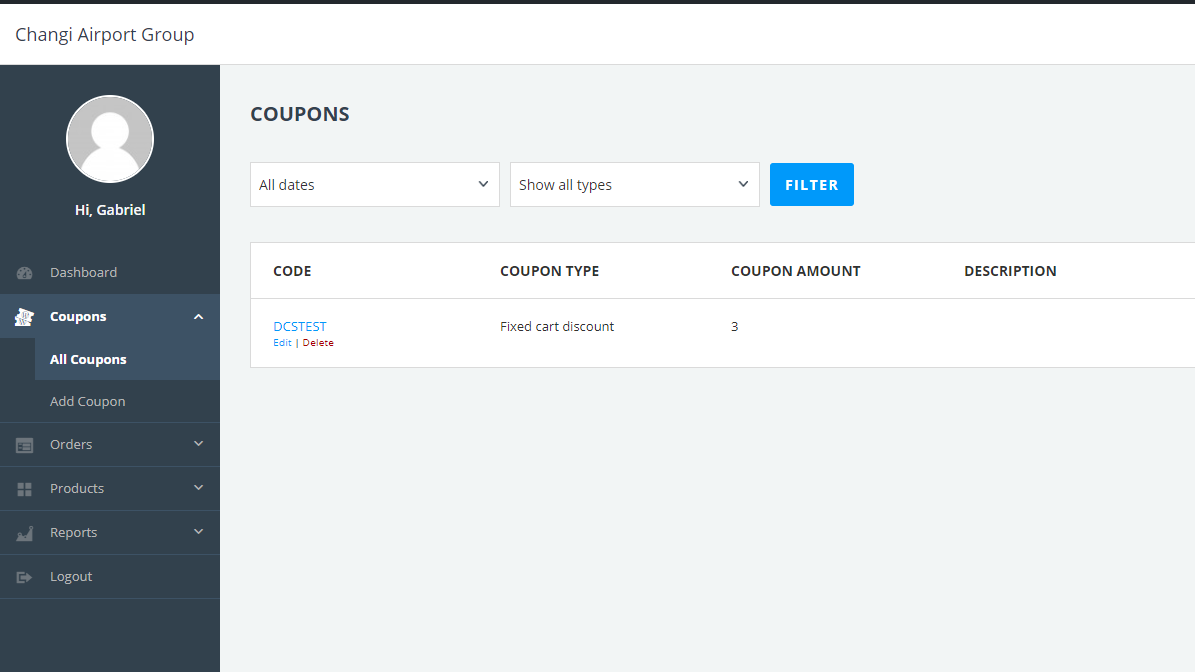1195x672 pixels.
Task: Click the Reports chart icon
Action: point(24,533)
